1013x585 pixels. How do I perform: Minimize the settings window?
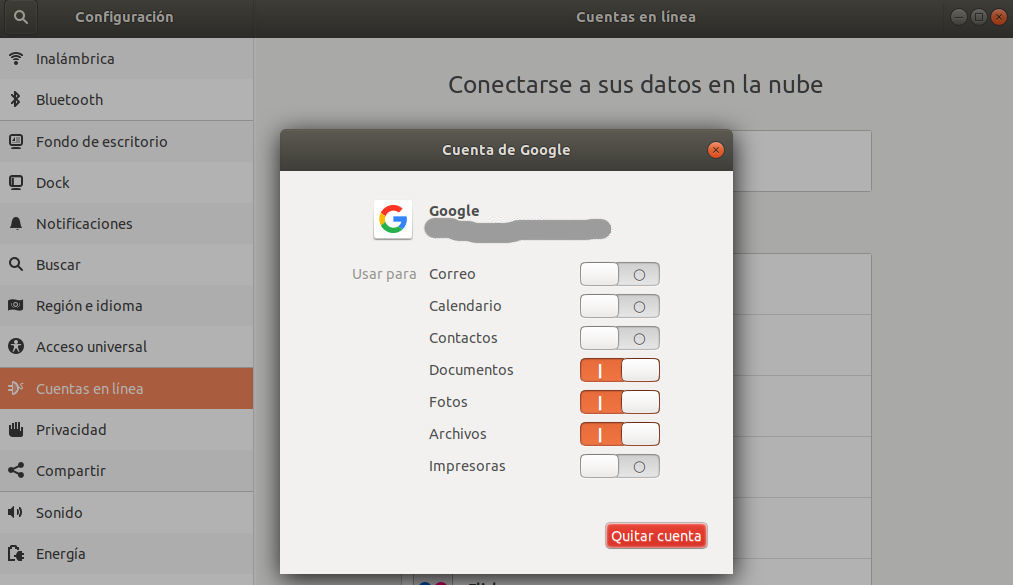[959, 17]
